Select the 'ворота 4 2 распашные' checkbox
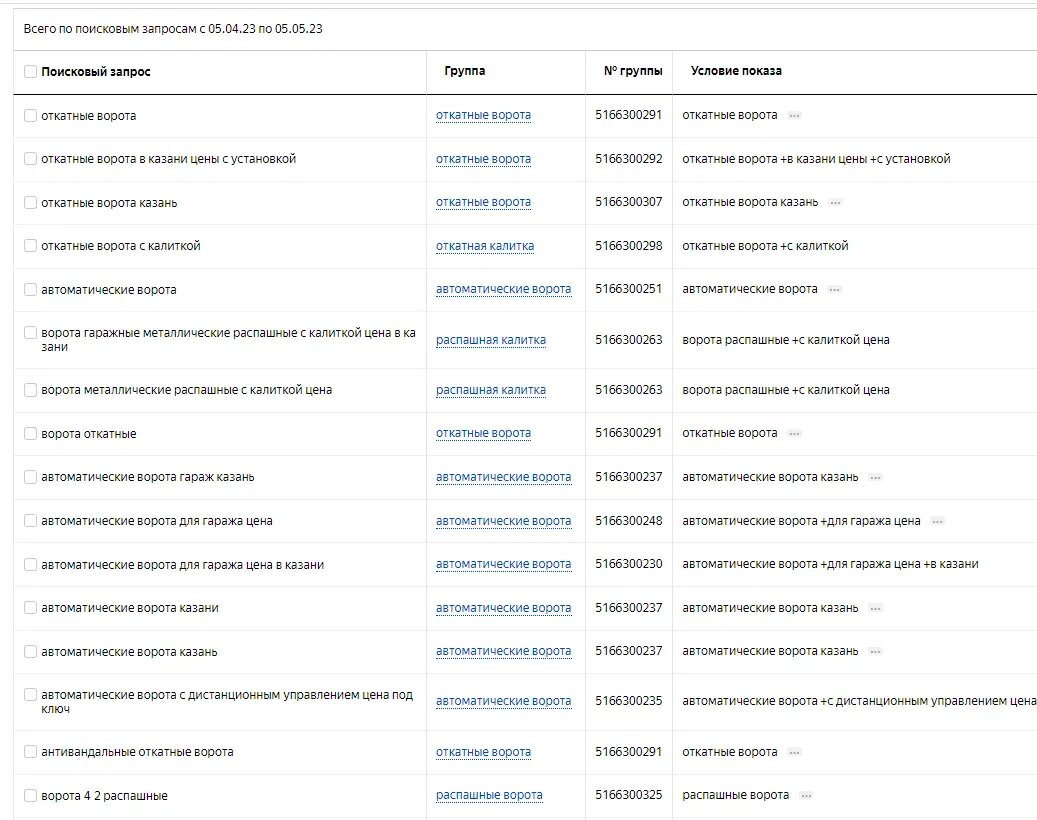 pos(30,796)
